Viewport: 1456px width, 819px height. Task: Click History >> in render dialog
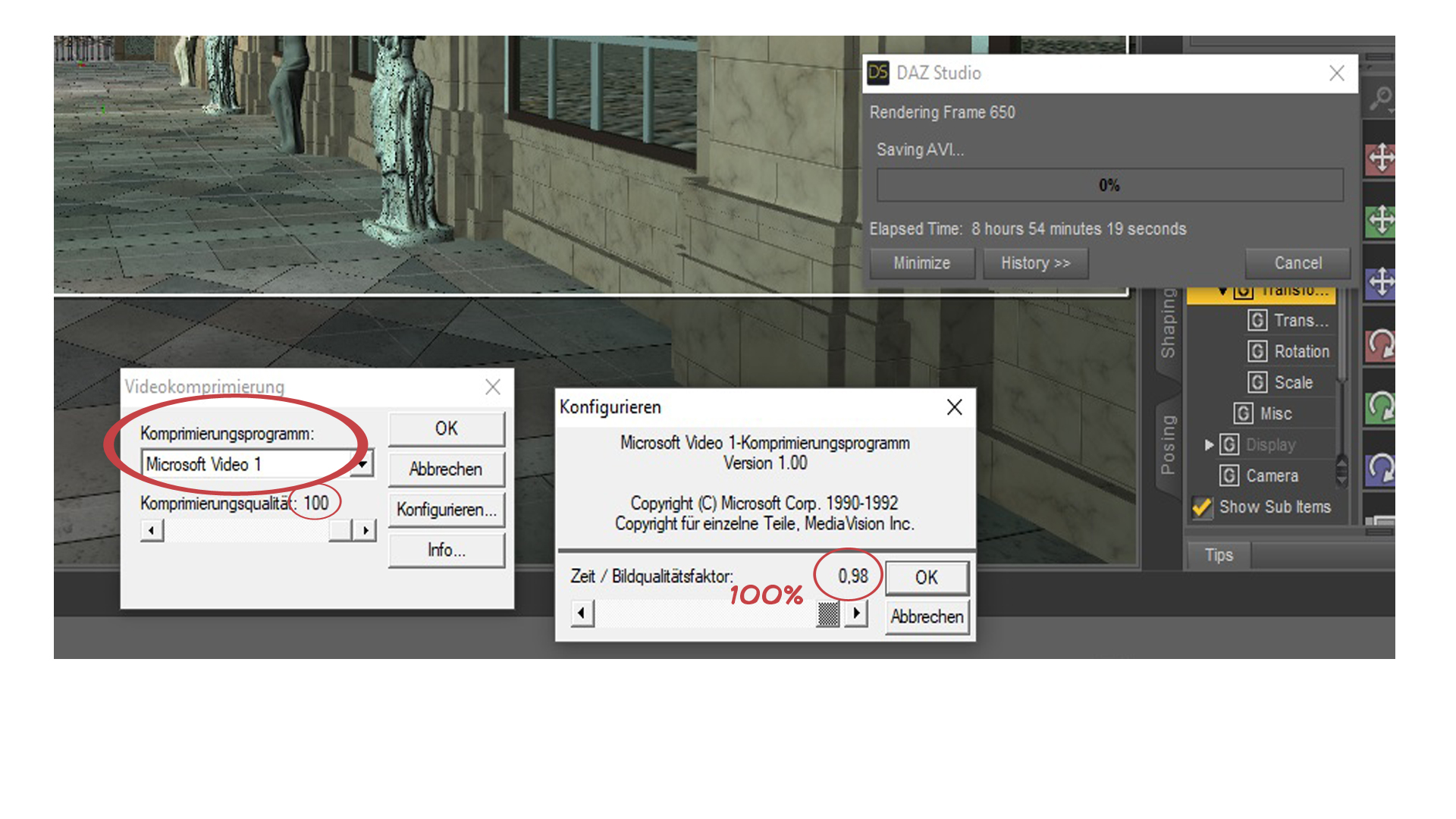pyautogui.click(x=1035, y=263)
